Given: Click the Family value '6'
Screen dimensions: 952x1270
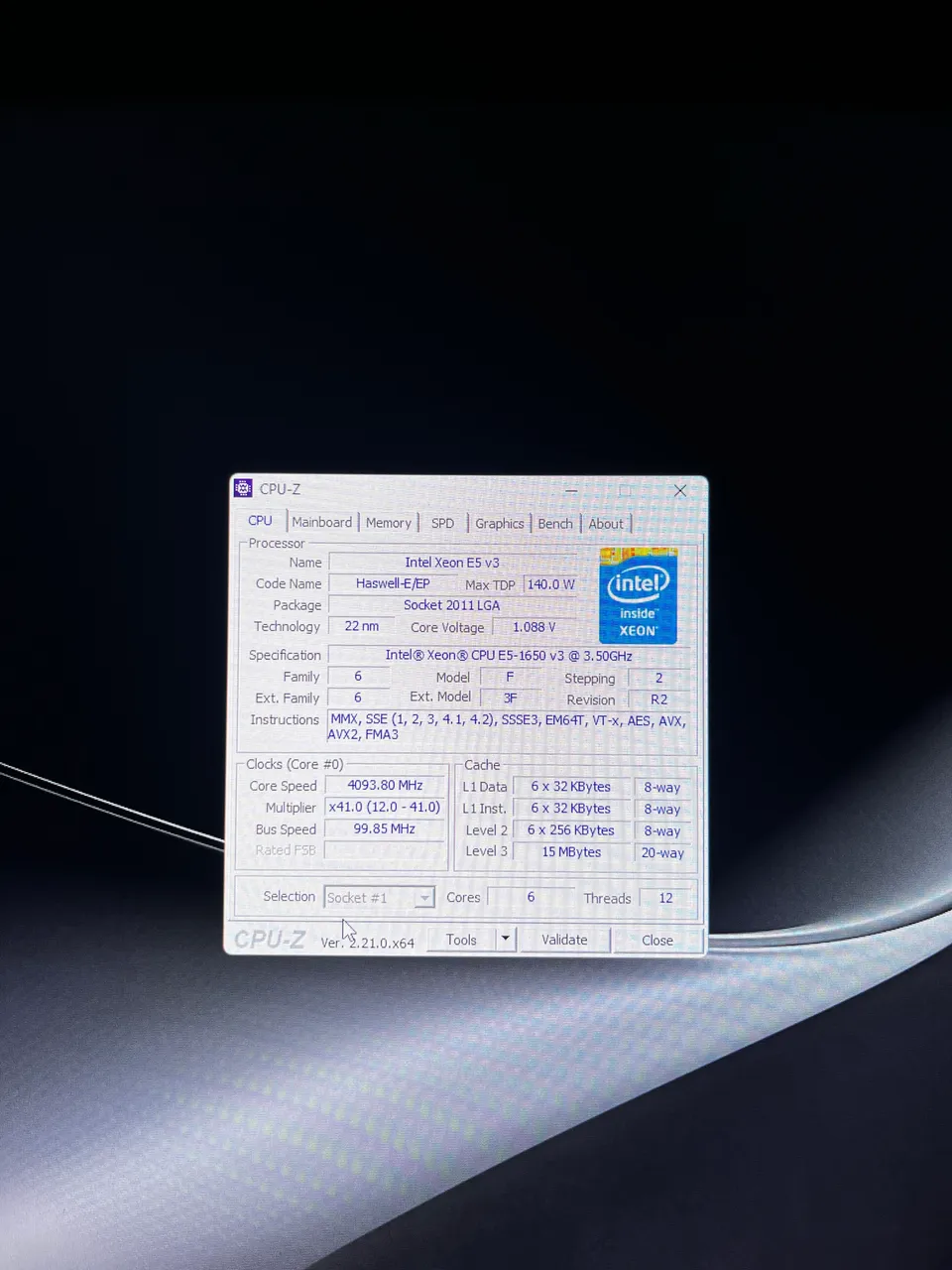Looking at the screenshot, I should point(358,676).
